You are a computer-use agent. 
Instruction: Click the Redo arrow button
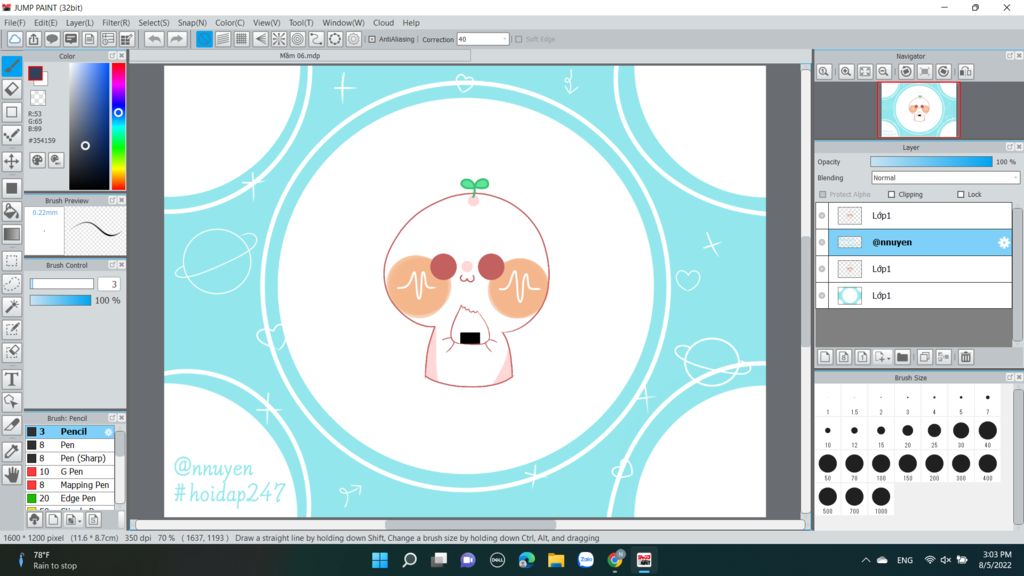coord(176,39)
